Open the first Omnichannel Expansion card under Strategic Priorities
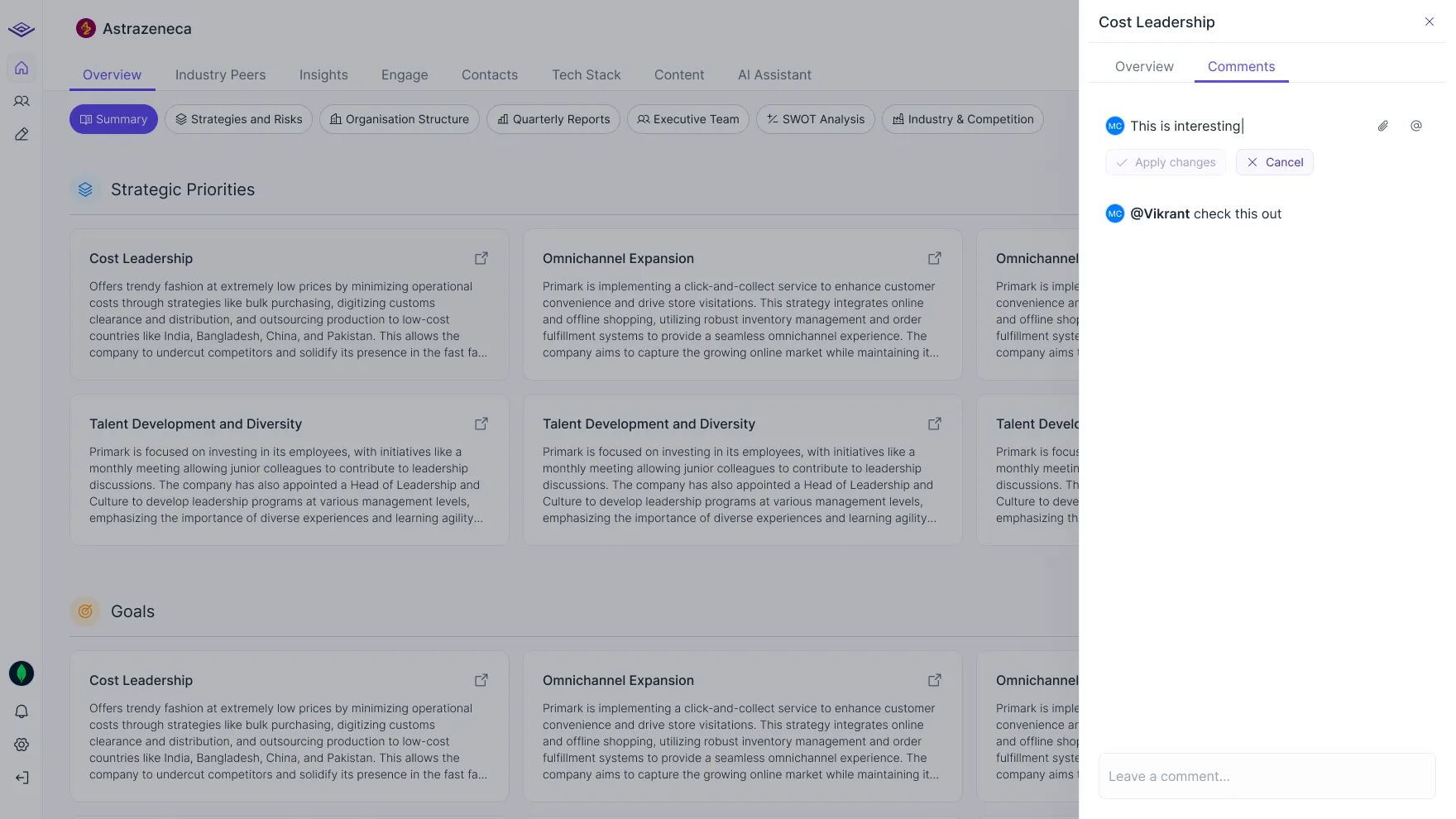 point(743,304)
